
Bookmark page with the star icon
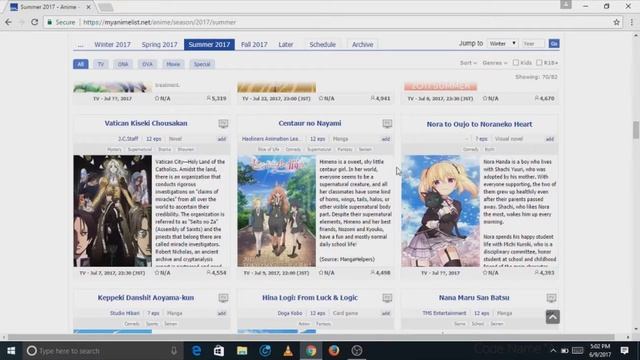(x=616, y=22)
